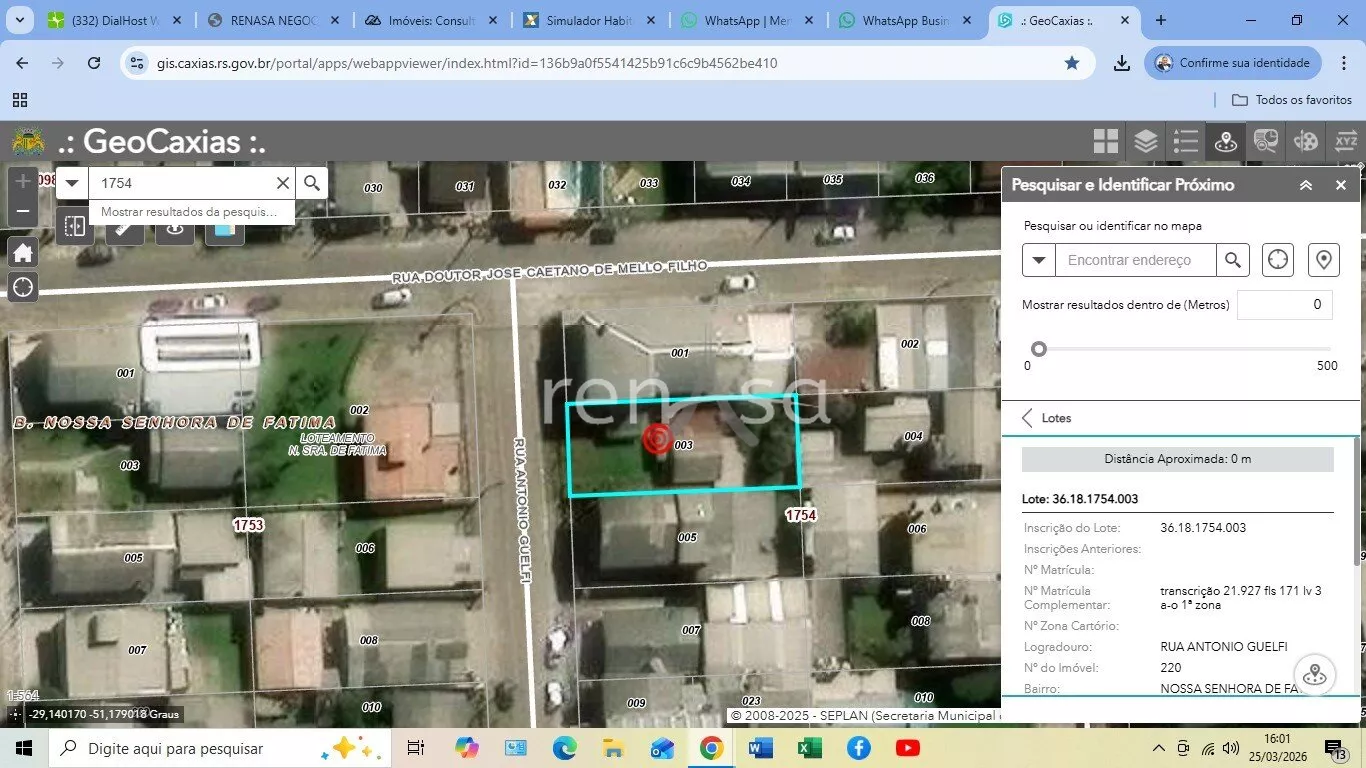The height and width of the screenshot is (768, 1366).
Task: Toggle My Location button on map
Action: pyautogui.click(x=23, y=288)
